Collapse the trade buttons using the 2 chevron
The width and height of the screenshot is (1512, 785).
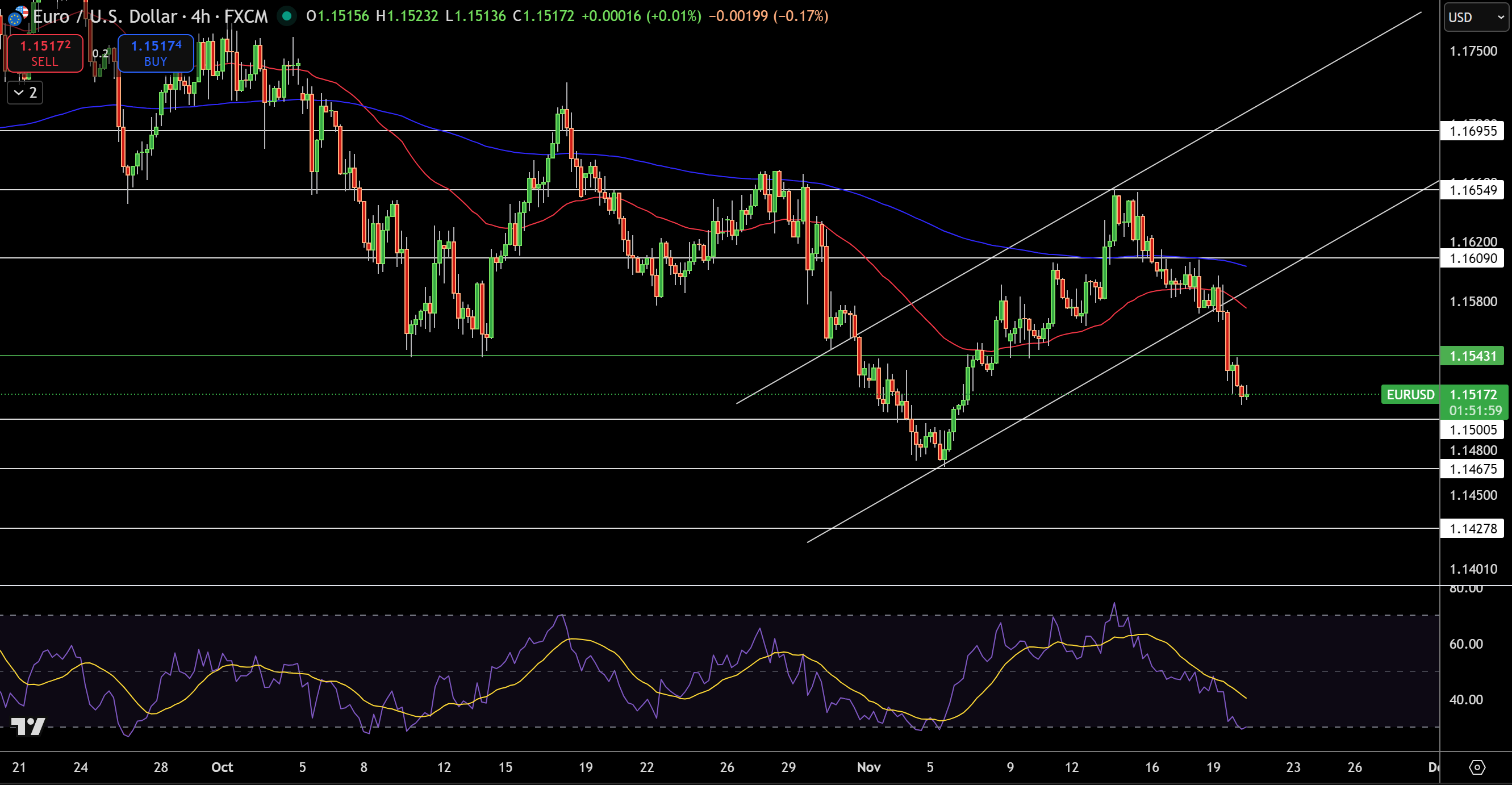[x=23, y=92]
